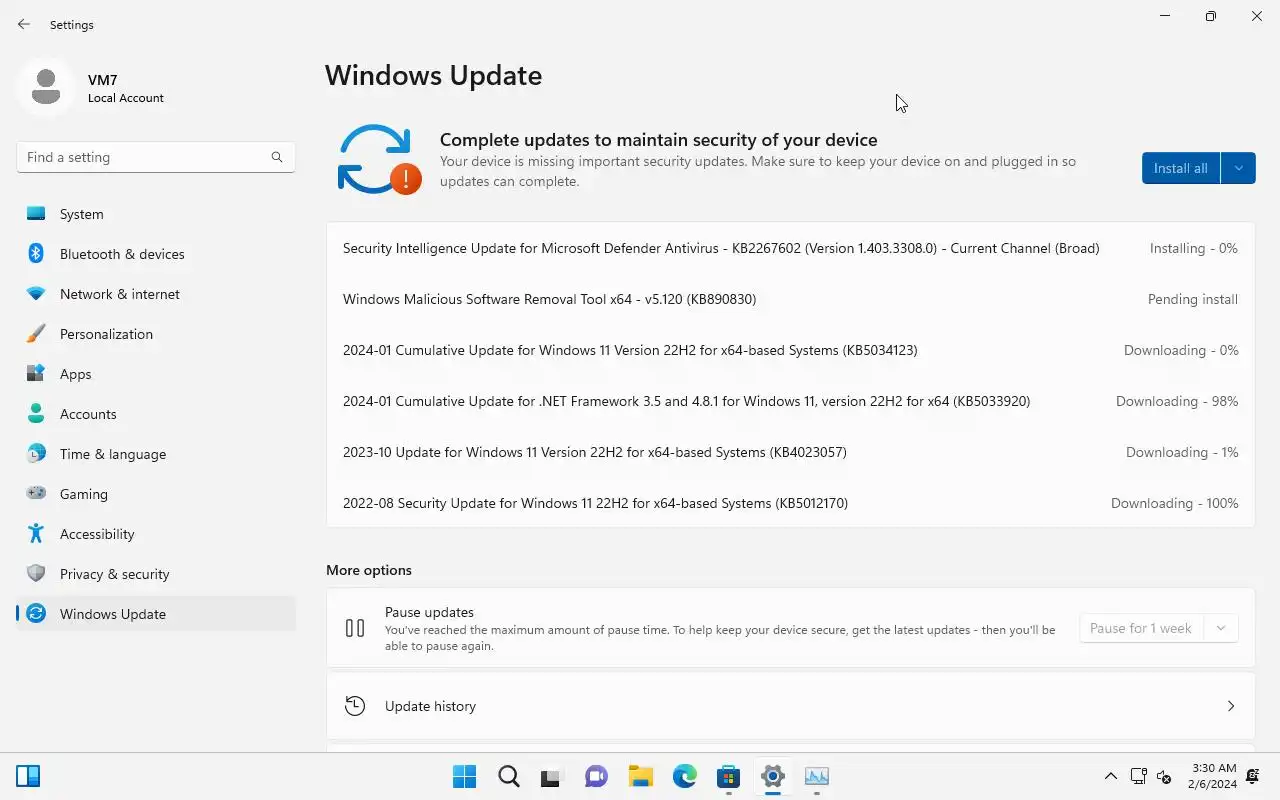Select Personalization in the sidebar
The height and width of the screenshot is (800, 1280).
point(156,334)
